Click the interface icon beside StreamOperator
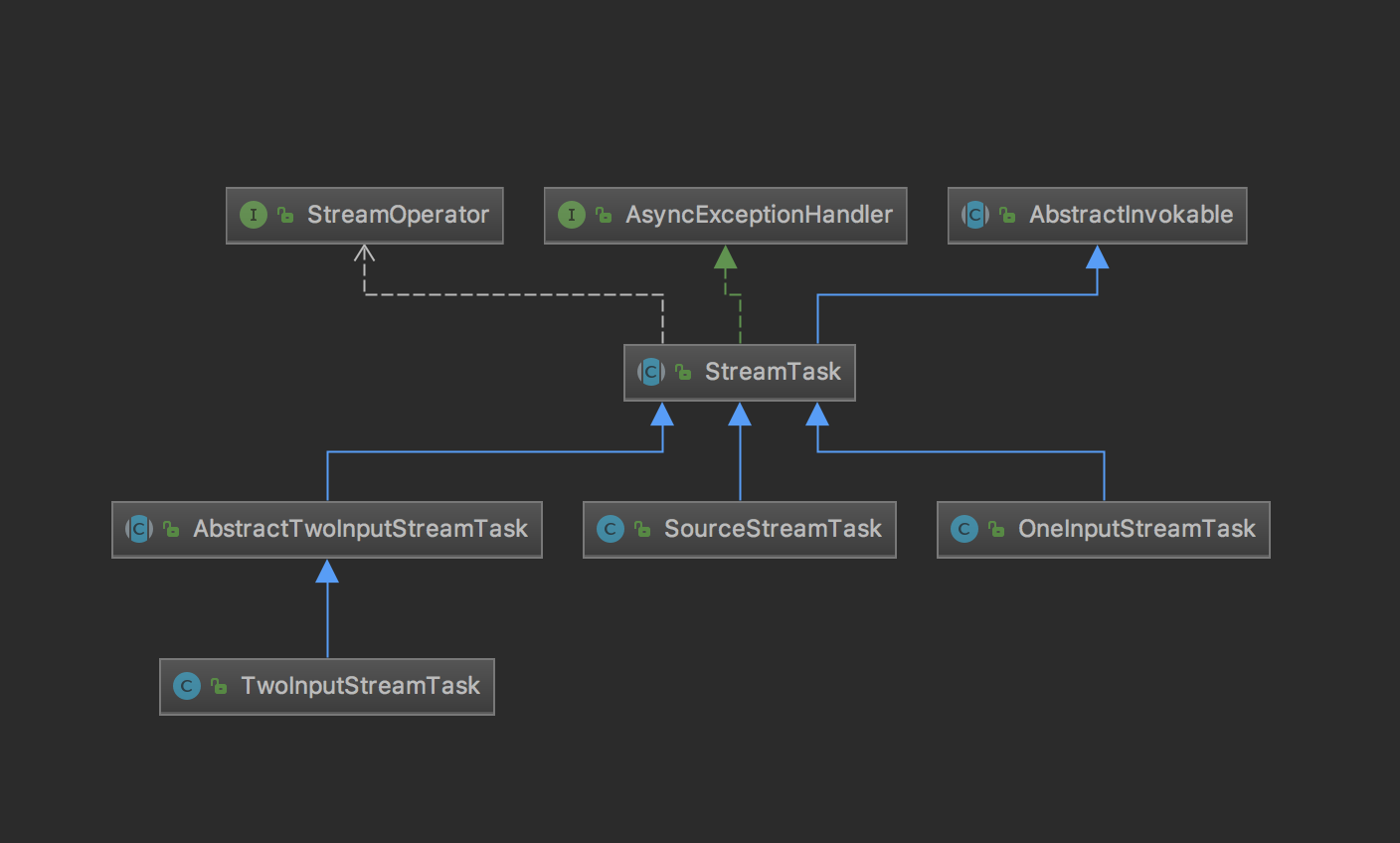Screen dimensions: 1400x843 tap(254, 215)
